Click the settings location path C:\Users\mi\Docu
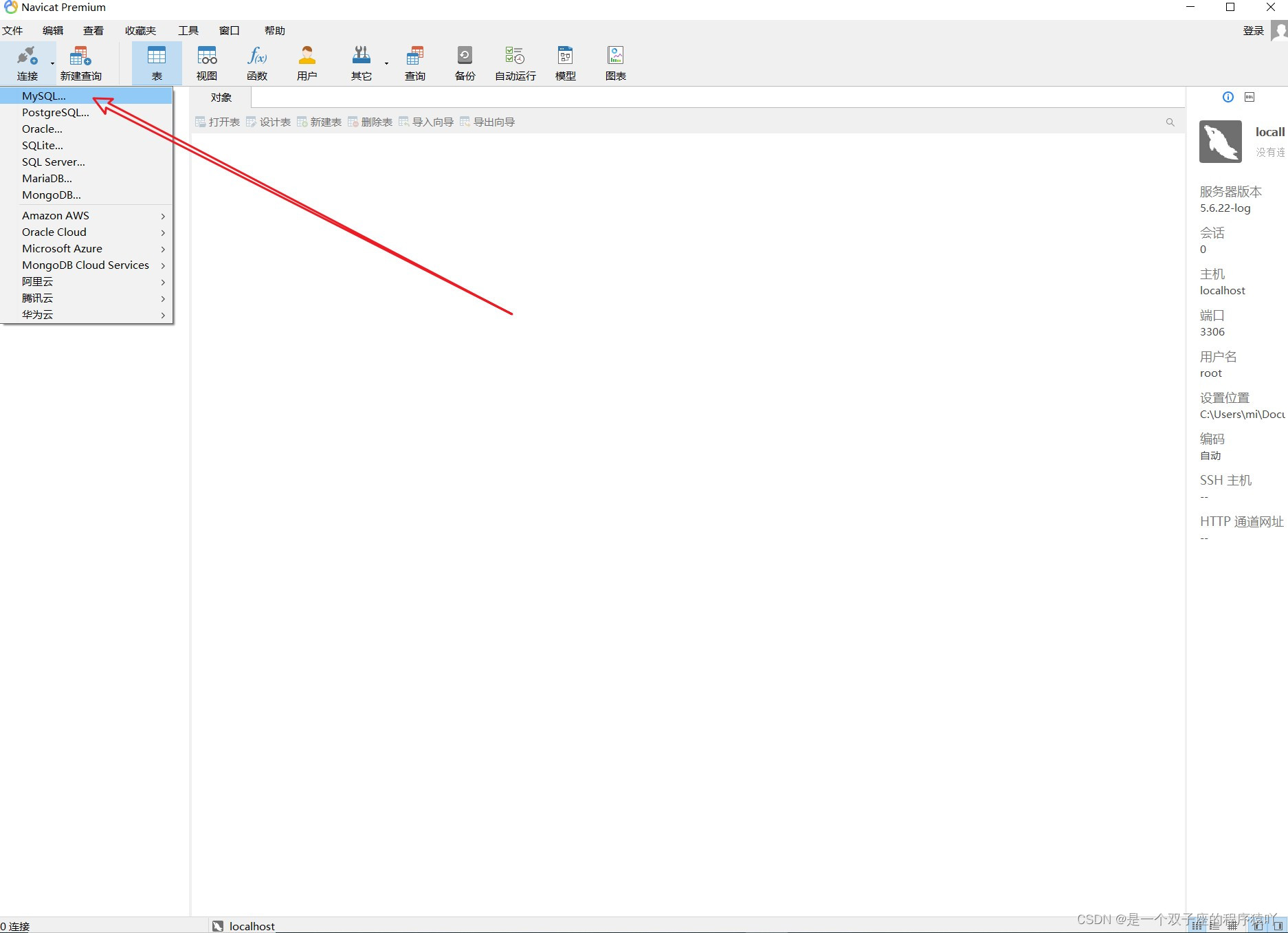This screenshot has width=1288, height=933. 1243,414
